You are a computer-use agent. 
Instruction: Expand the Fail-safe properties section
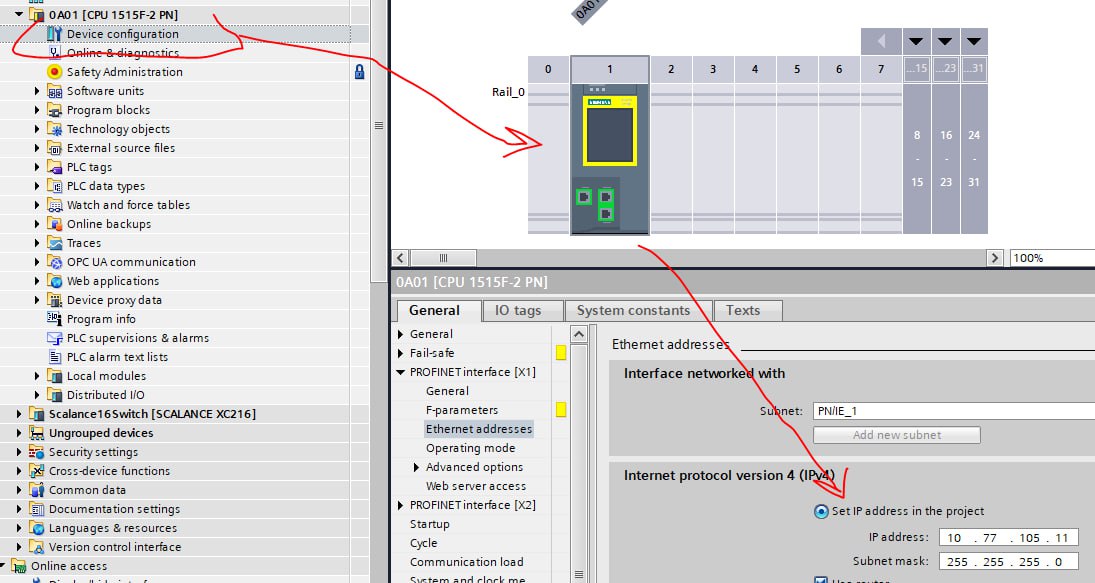401,353
